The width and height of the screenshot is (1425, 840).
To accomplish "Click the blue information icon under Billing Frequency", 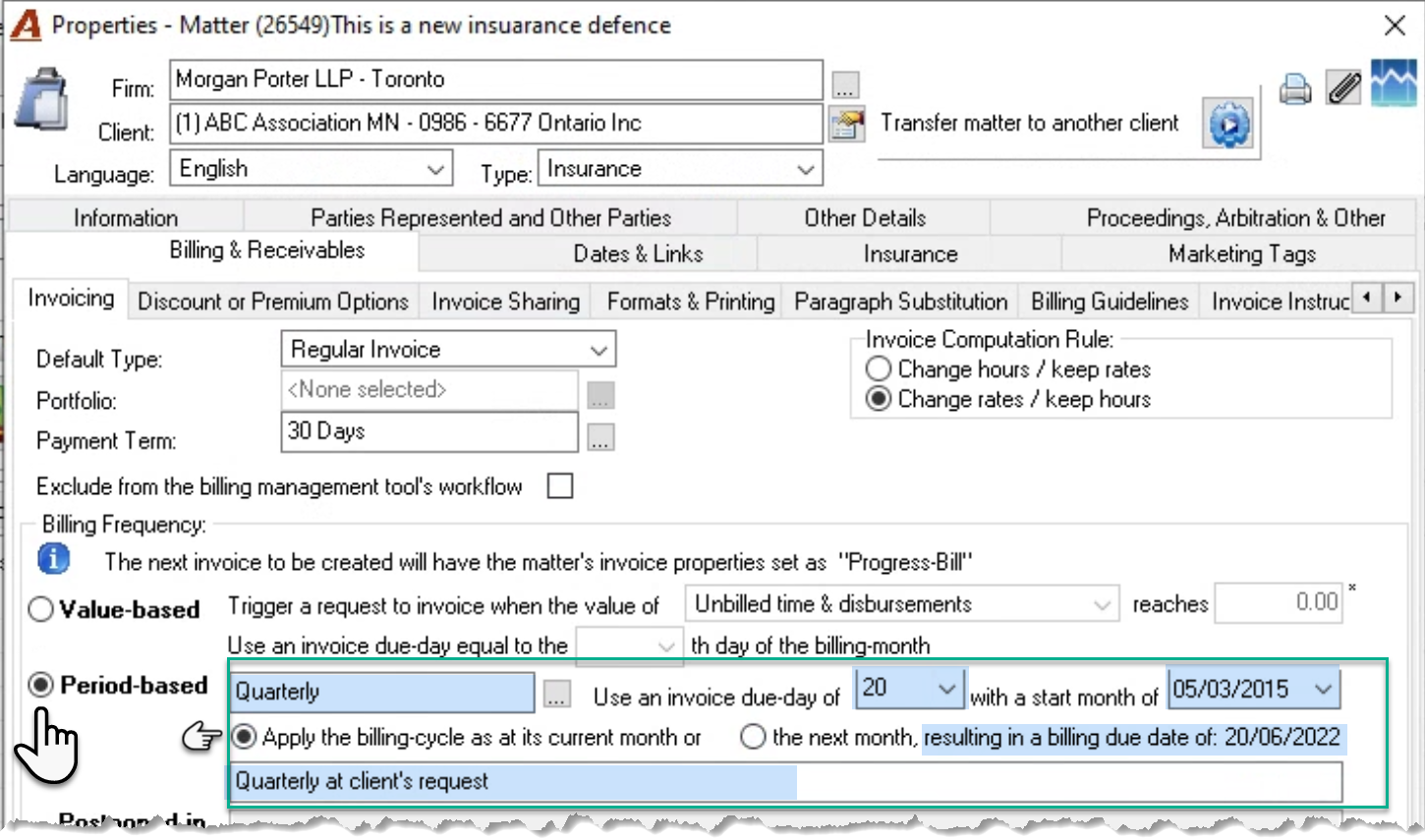I will [54, 559].
